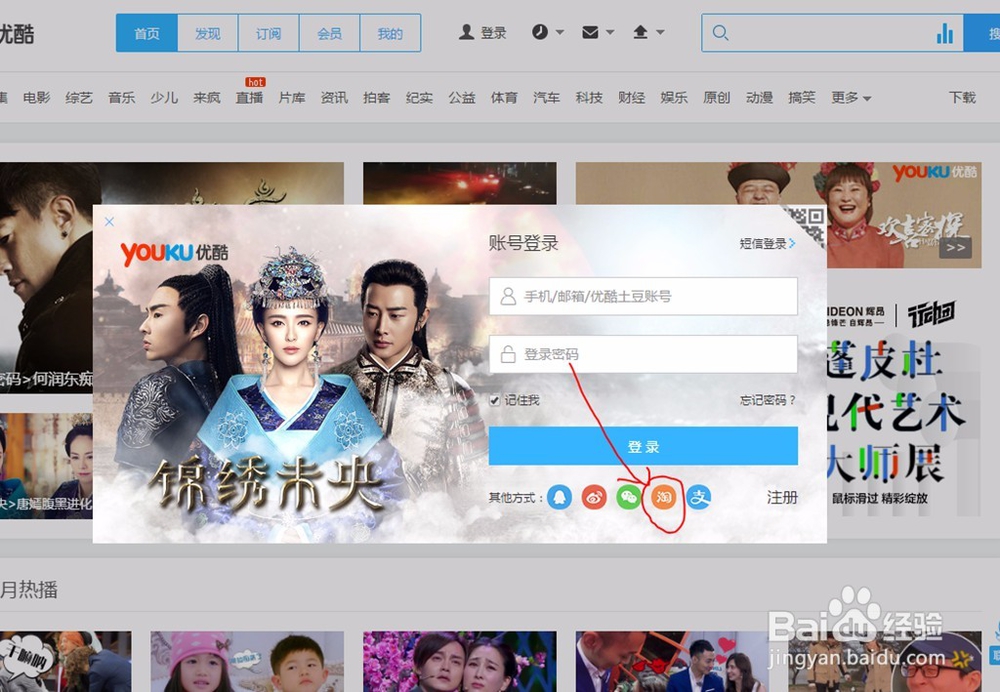Open the 资讯 category
The image size is (1000, 692).
(334, 98)
